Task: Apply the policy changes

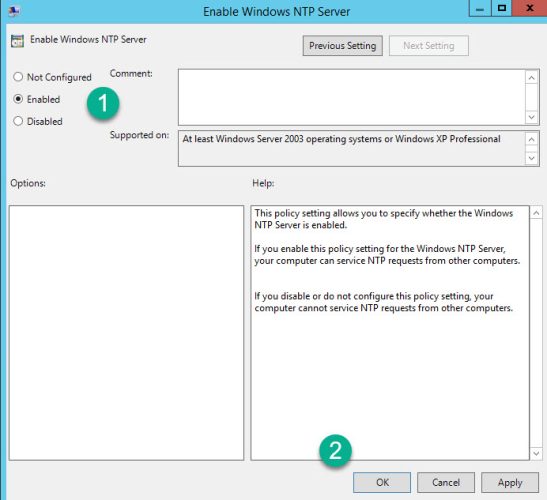Action: 510,483
